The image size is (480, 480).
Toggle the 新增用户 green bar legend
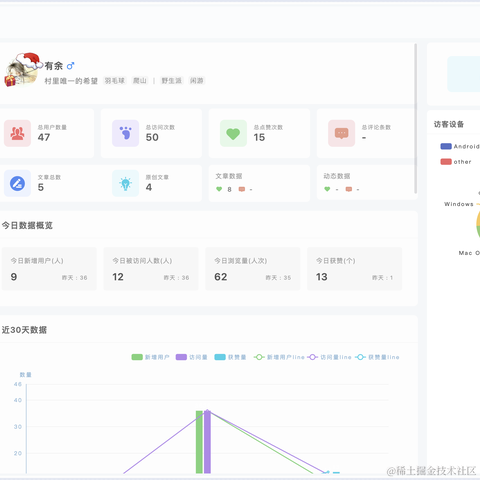[150, 357]
